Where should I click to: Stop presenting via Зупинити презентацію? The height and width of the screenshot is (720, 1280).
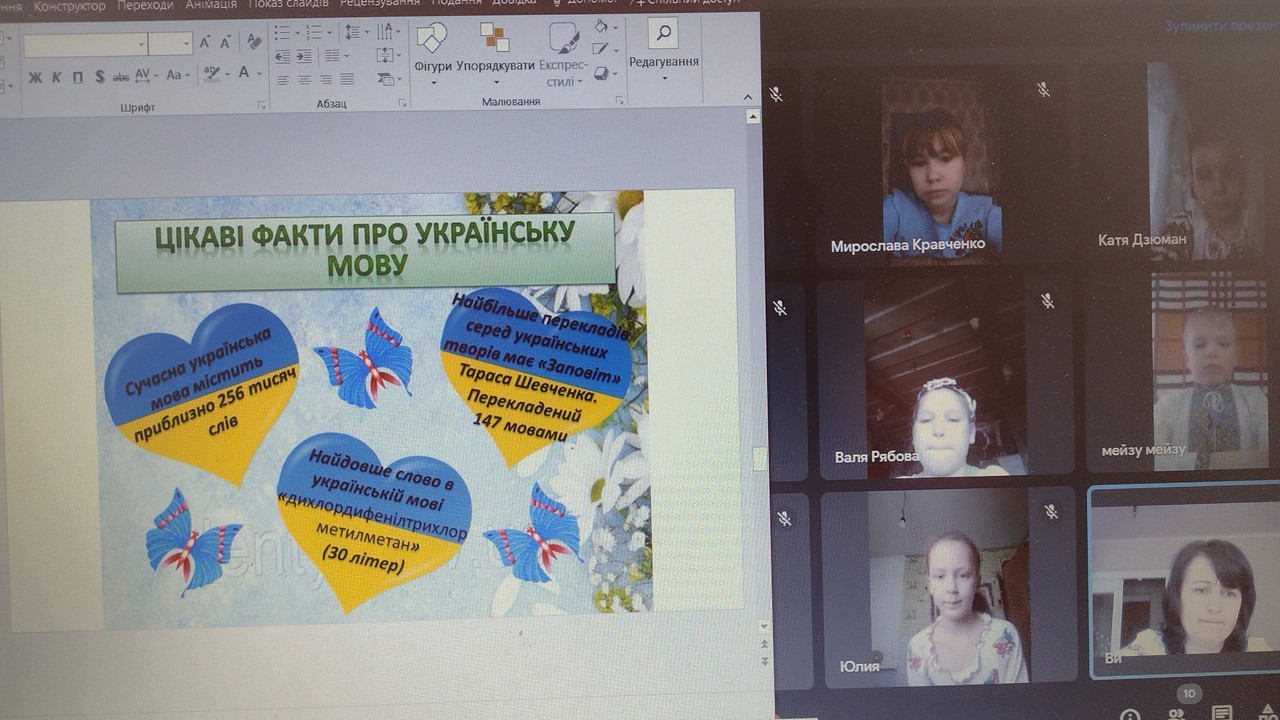tap(1222, 26)
